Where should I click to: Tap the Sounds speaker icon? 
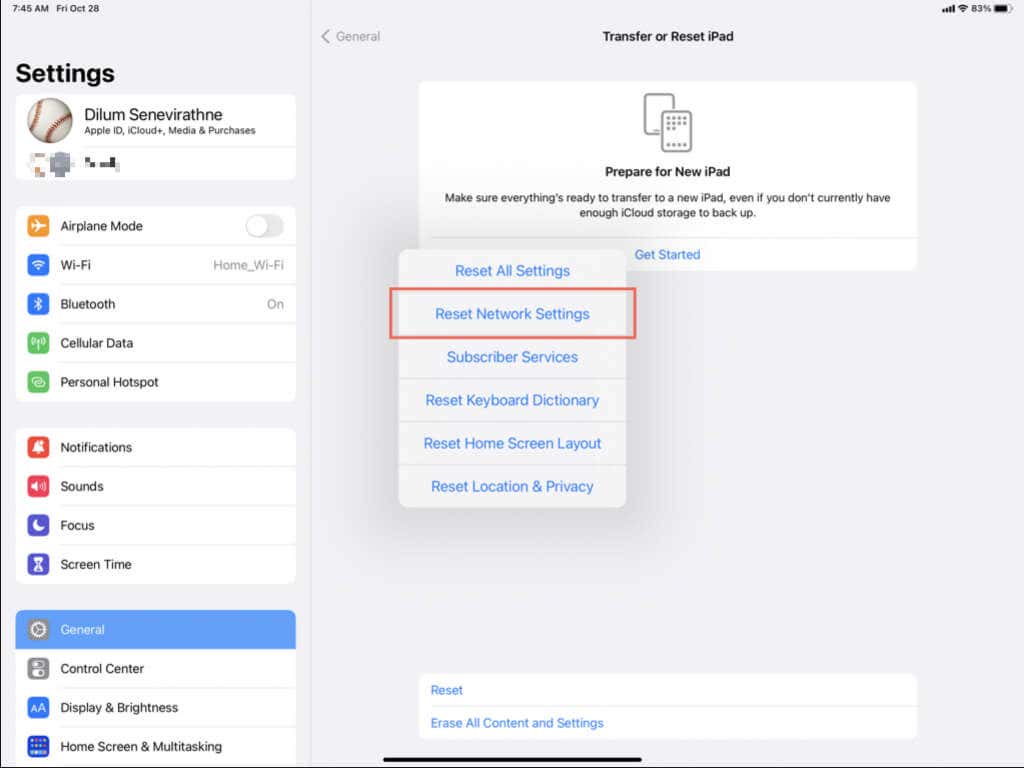38,487
